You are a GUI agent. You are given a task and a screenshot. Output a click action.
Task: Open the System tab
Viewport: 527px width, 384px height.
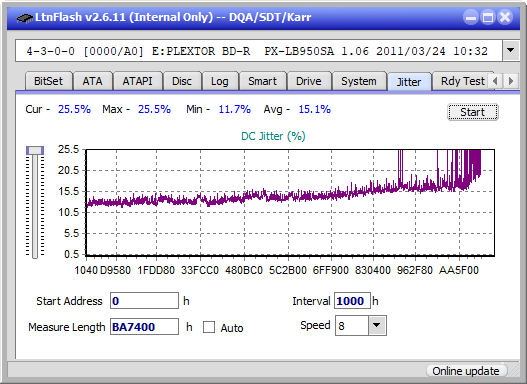click(359, 81)
